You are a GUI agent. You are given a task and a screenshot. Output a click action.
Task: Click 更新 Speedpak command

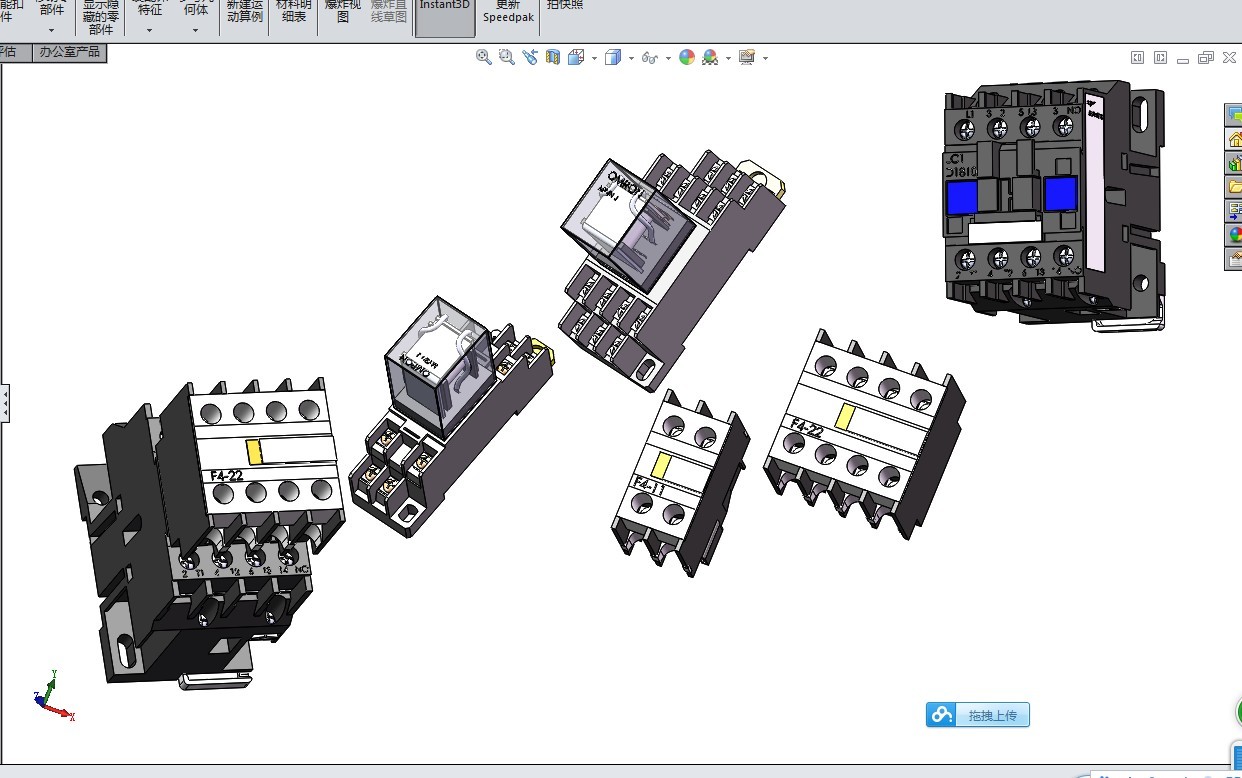click(508, 11)
